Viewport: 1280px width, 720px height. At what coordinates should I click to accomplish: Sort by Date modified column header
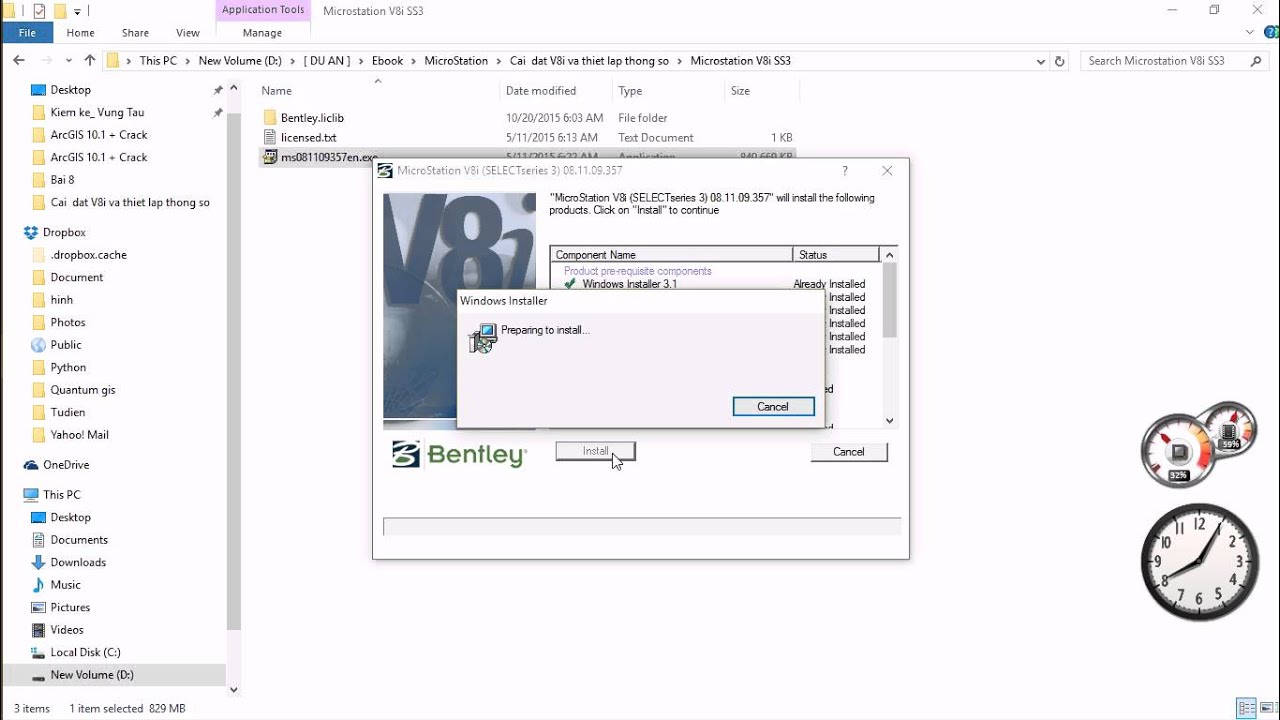(541, 91)
